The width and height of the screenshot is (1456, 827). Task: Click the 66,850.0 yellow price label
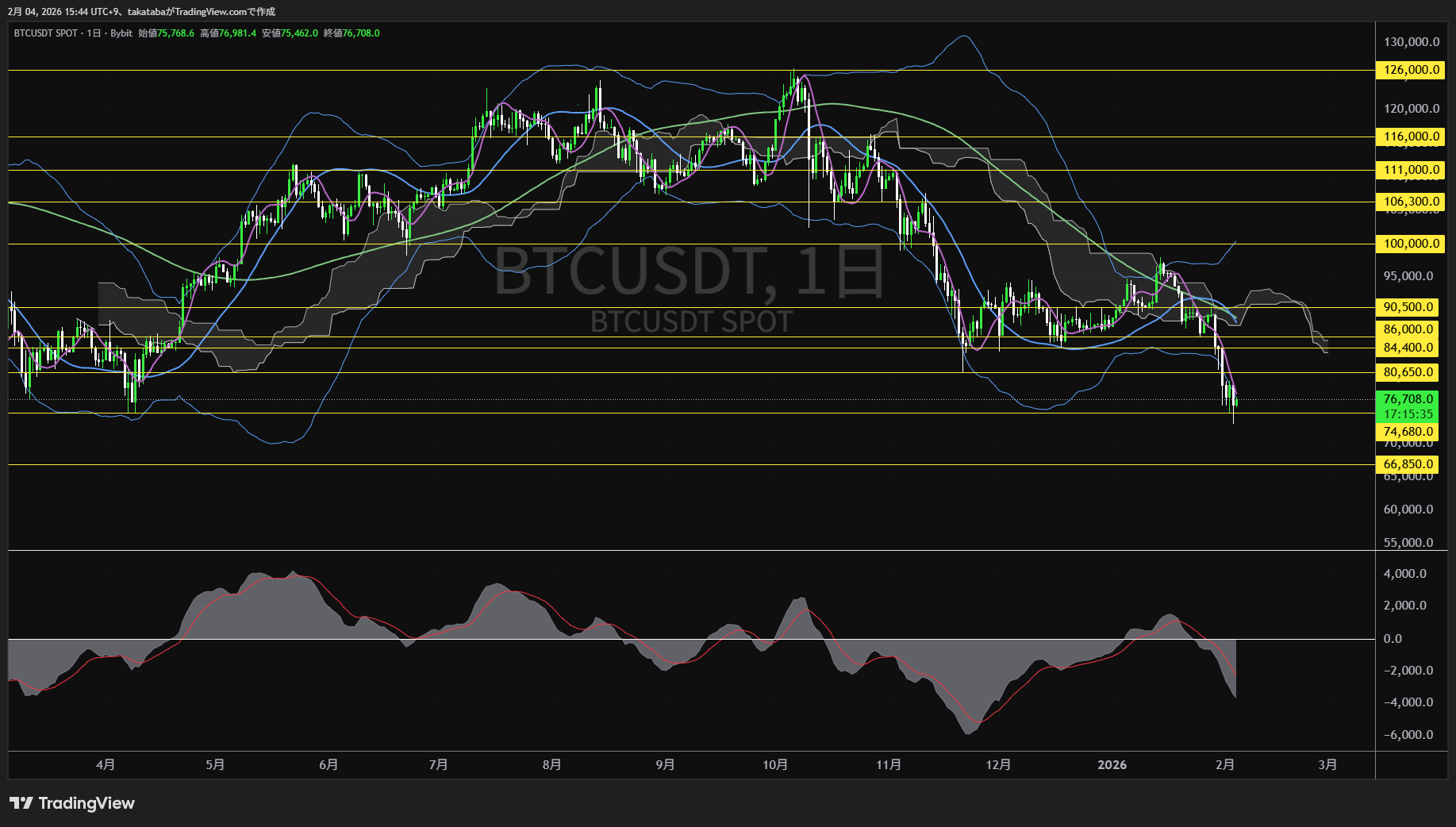point(1408,464)
